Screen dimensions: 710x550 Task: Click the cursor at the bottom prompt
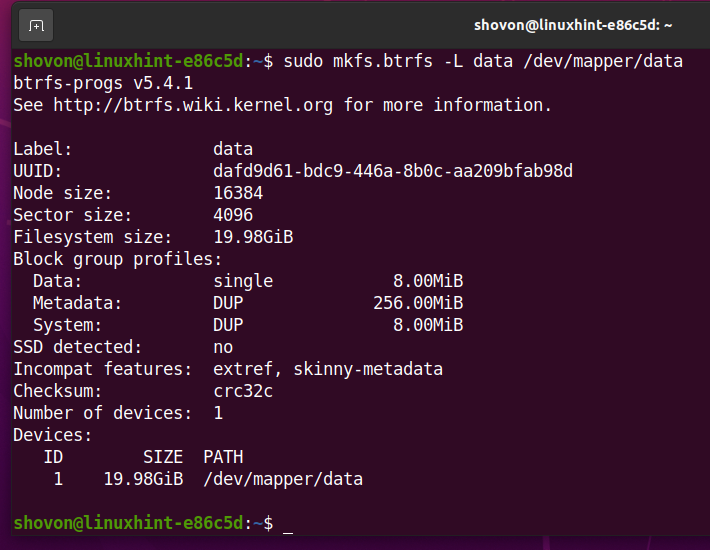pyautogui.click(x=288, y=524)
